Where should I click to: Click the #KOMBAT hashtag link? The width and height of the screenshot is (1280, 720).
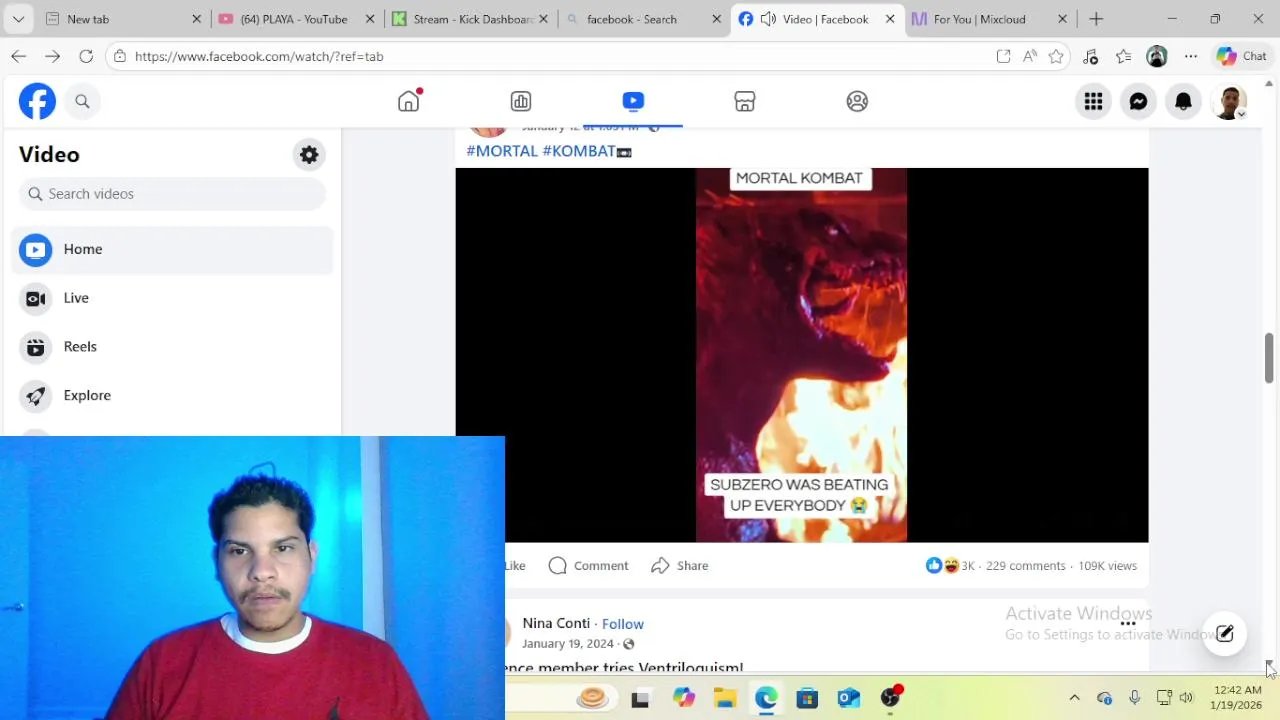pos(579,151)
